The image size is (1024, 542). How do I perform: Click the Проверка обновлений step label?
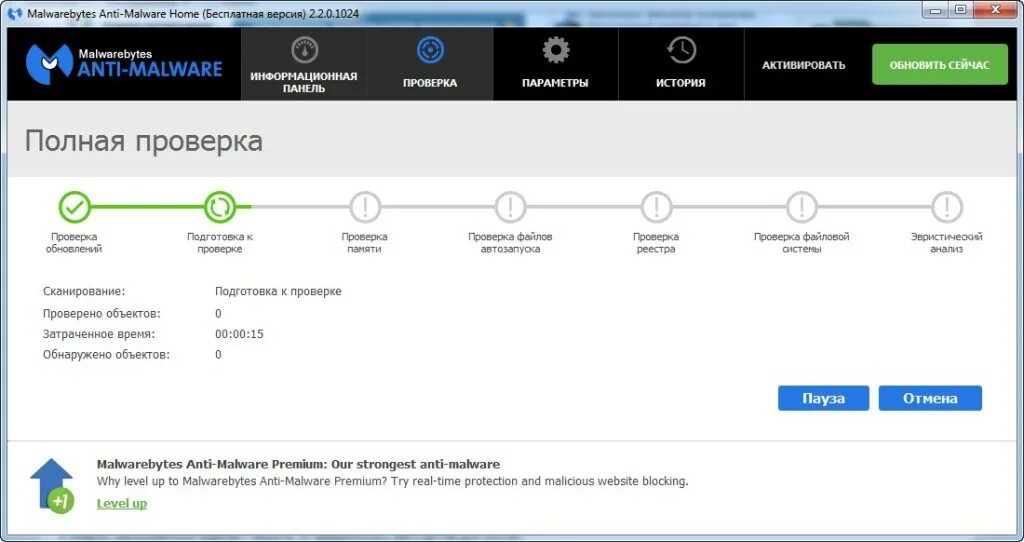point(74,242)
